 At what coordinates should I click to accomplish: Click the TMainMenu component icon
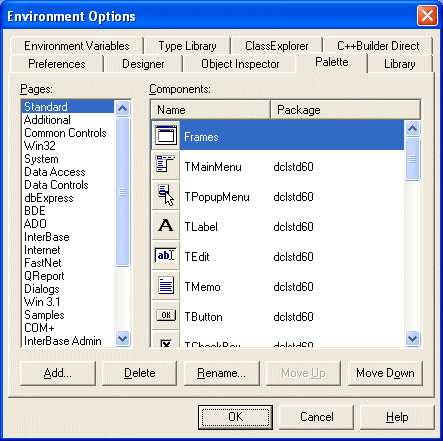coord(166,164)
